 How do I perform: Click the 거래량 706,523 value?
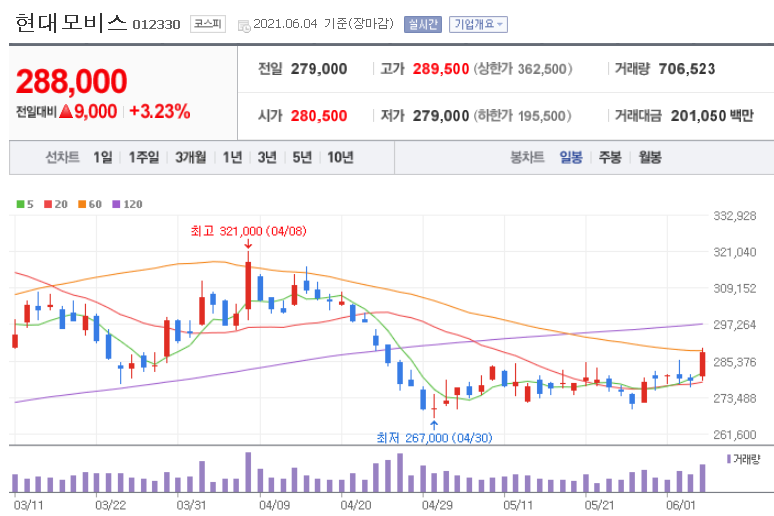(x=687, y=69)
